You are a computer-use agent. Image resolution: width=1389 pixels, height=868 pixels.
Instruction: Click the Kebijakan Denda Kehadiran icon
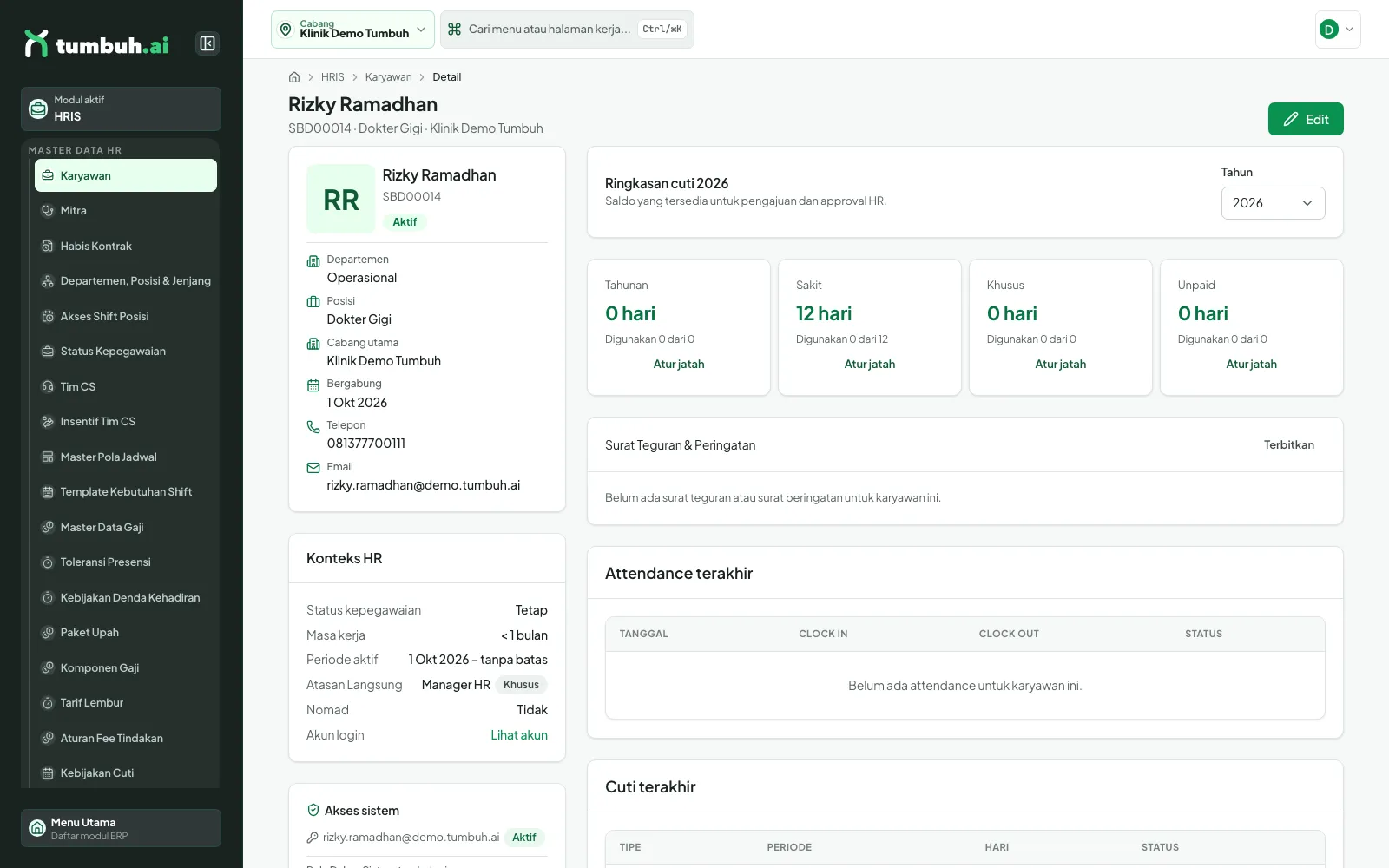pos(48,597)
